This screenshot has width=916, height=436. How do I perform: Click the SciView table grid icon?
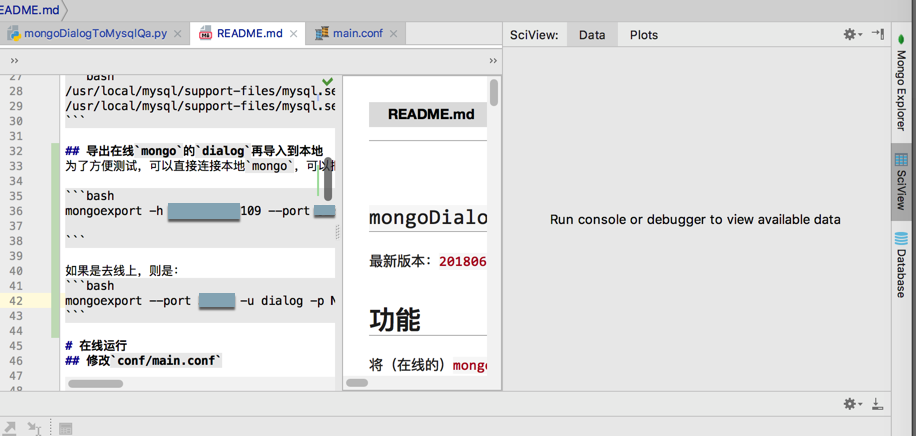[901, 160]
